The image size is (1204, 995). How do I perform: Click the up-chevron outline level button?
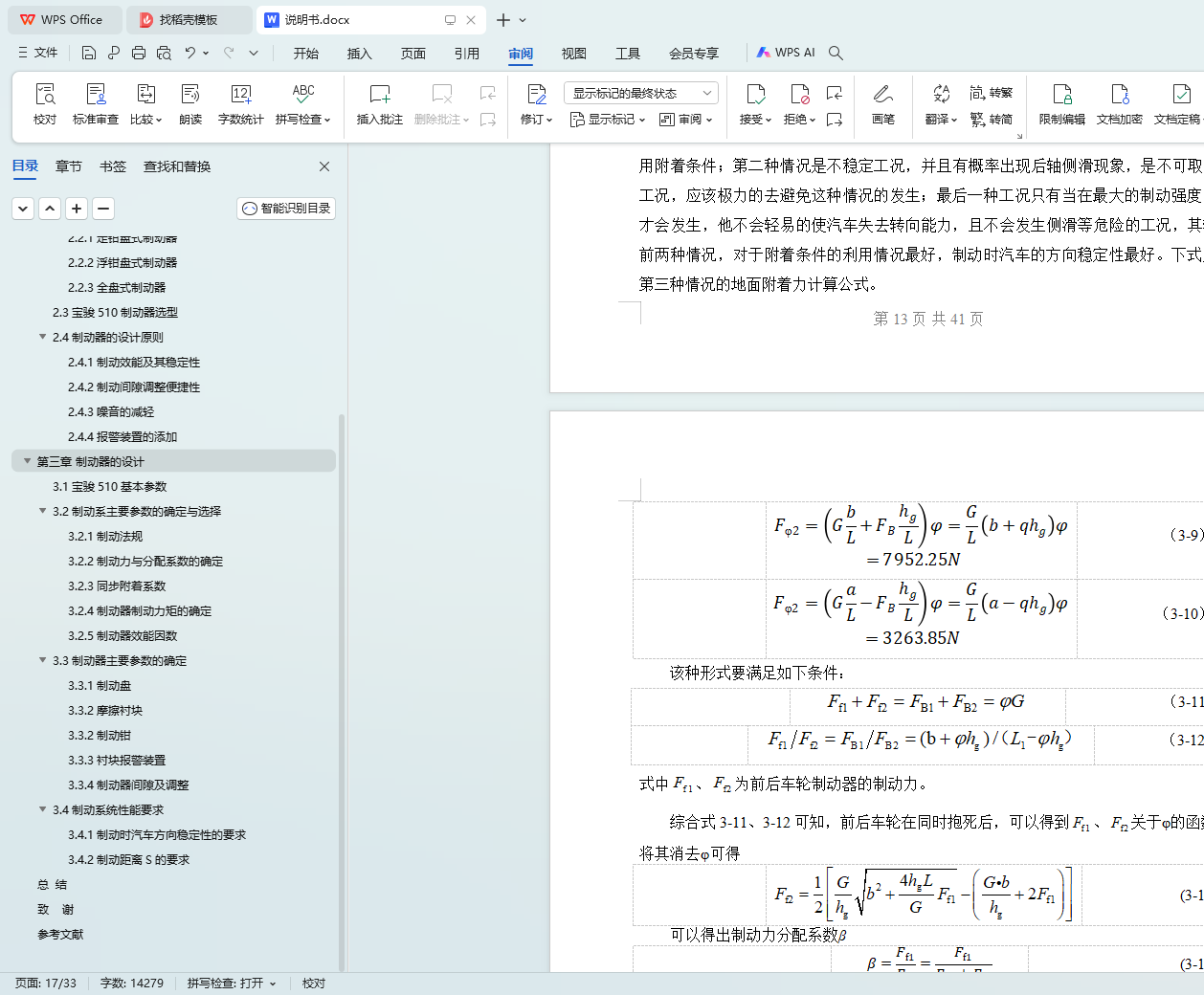click(x=50, y=208)
